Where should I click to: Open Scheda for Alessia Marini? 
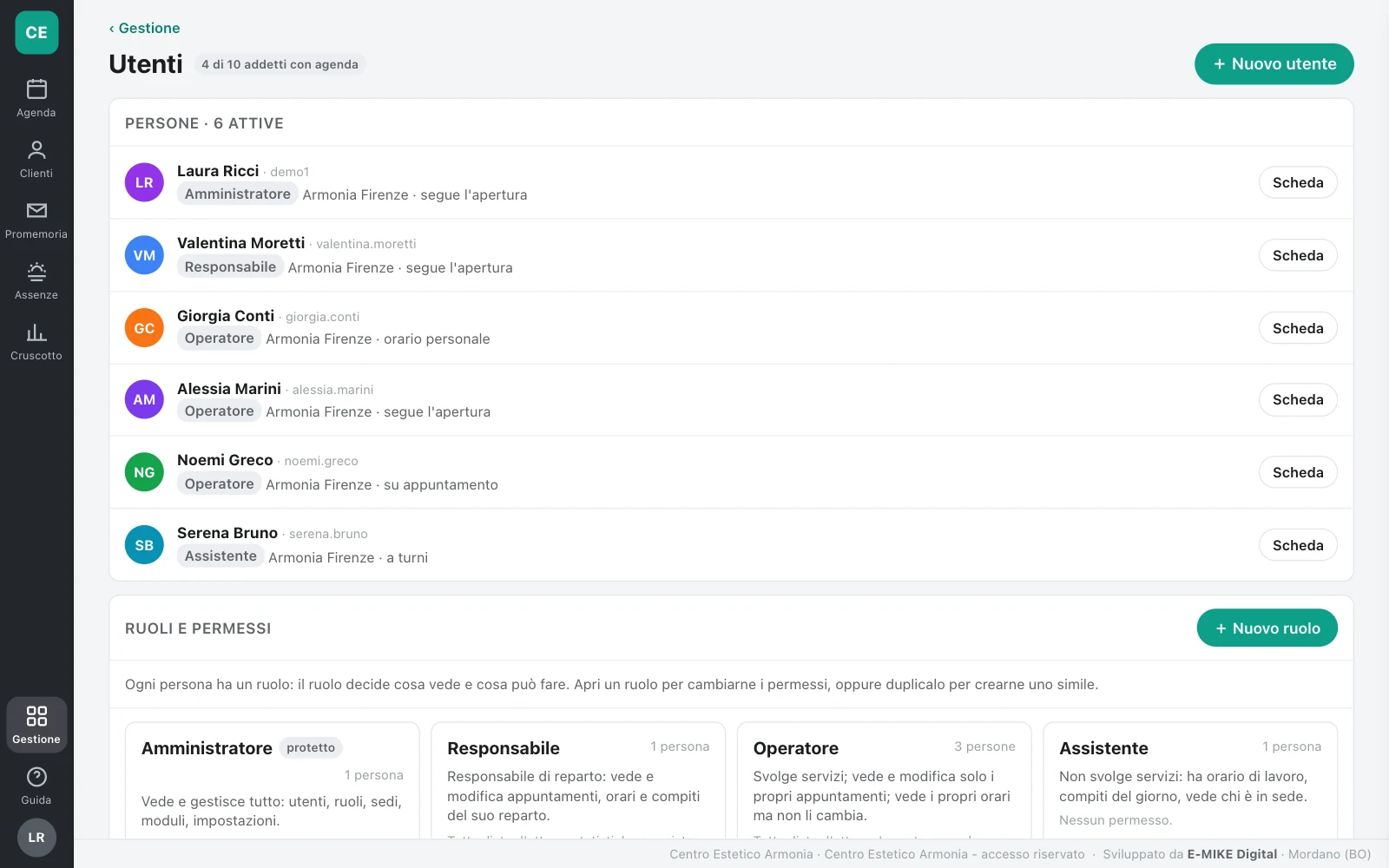coord(1298,399)
